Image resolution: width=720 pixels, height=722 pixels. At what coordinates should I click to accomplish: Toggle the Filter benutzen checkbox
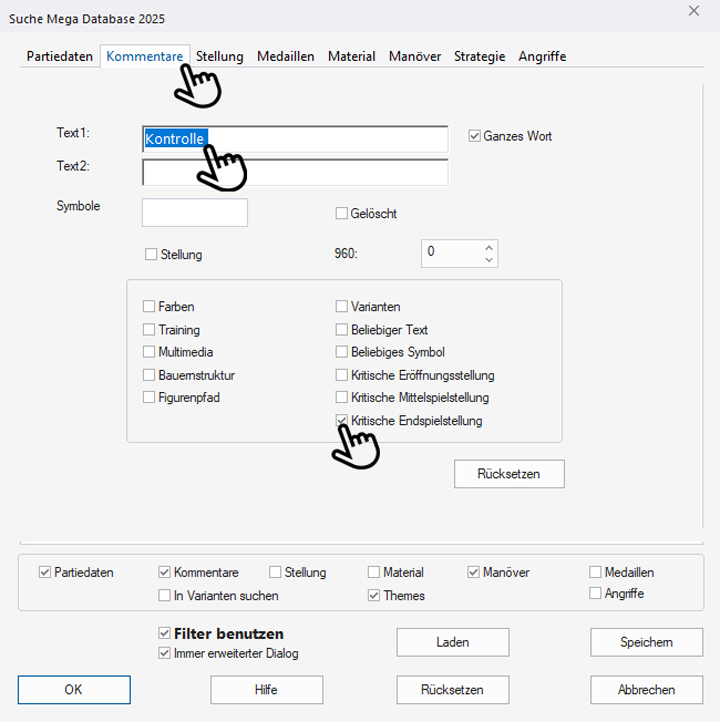(165, 634)
